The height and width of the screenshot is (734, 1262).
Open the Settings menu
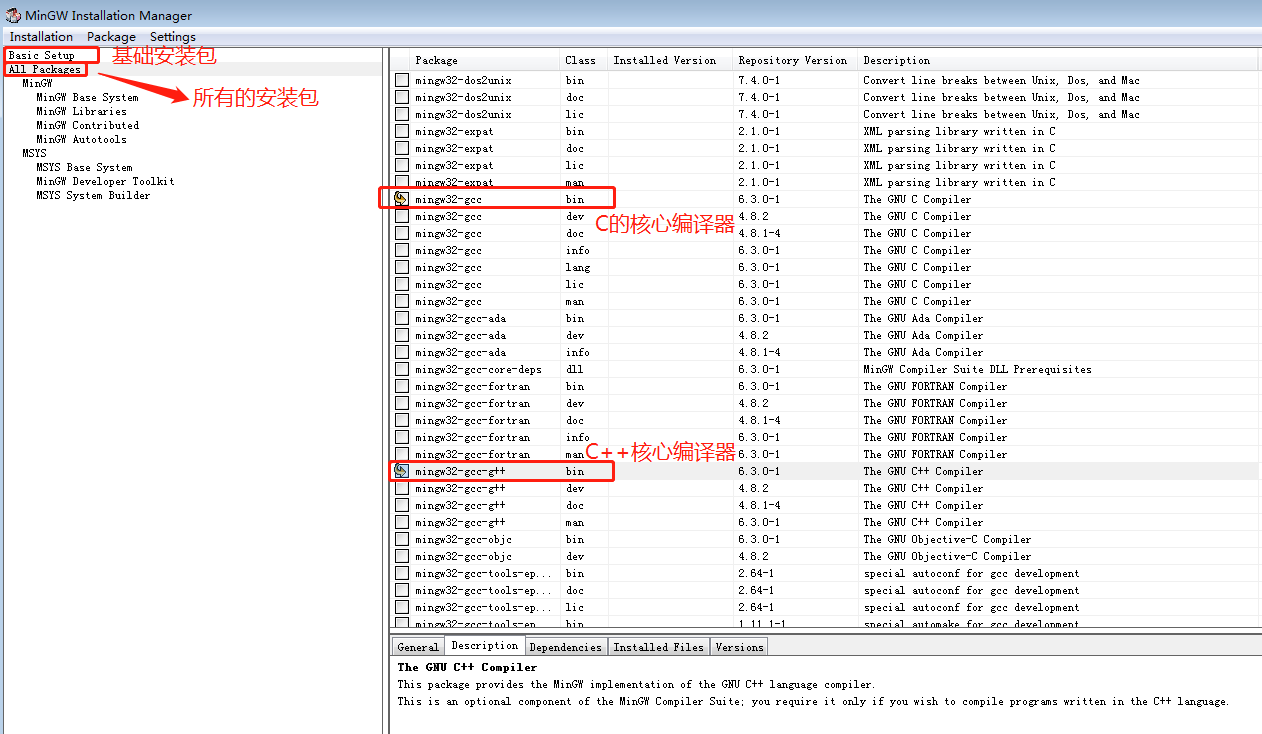pyautogui.click(x=173, y=37)
